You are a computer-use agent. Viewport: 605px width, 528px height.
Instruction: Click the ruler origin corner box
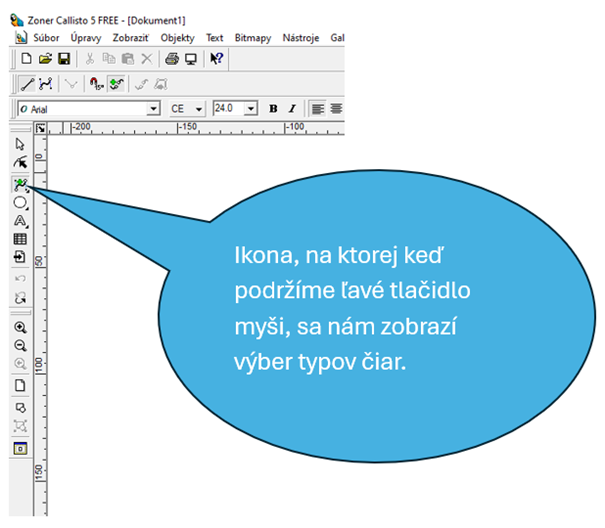click(x=40, y=128)
